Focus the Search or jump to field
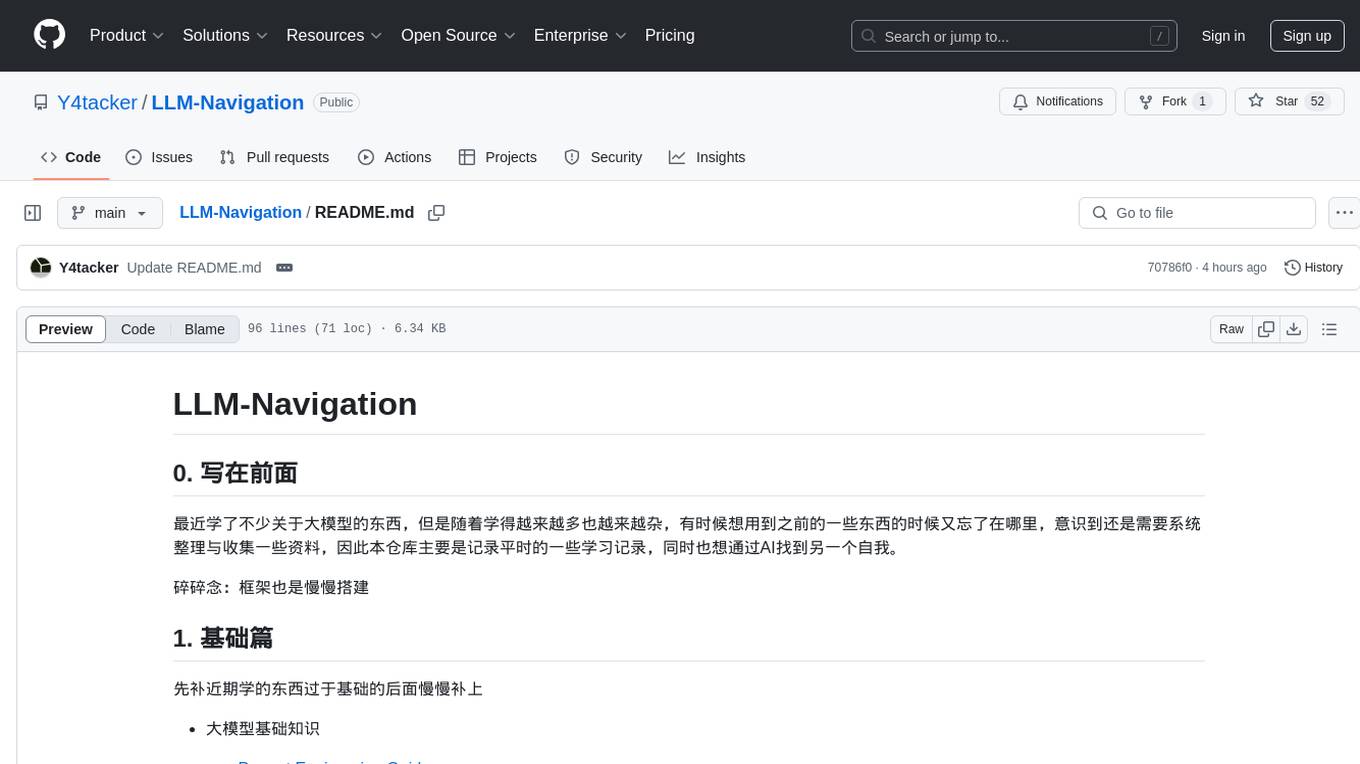 pos(1014,36)
